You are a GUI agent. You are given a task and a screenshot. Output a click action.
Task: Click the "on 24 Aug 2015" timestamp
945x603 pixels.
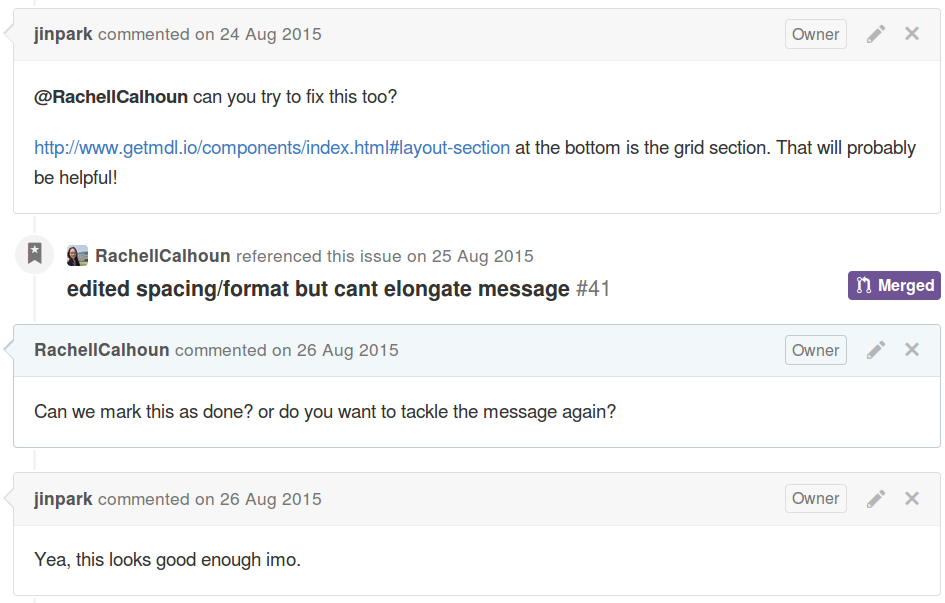(x=258, y=34)
